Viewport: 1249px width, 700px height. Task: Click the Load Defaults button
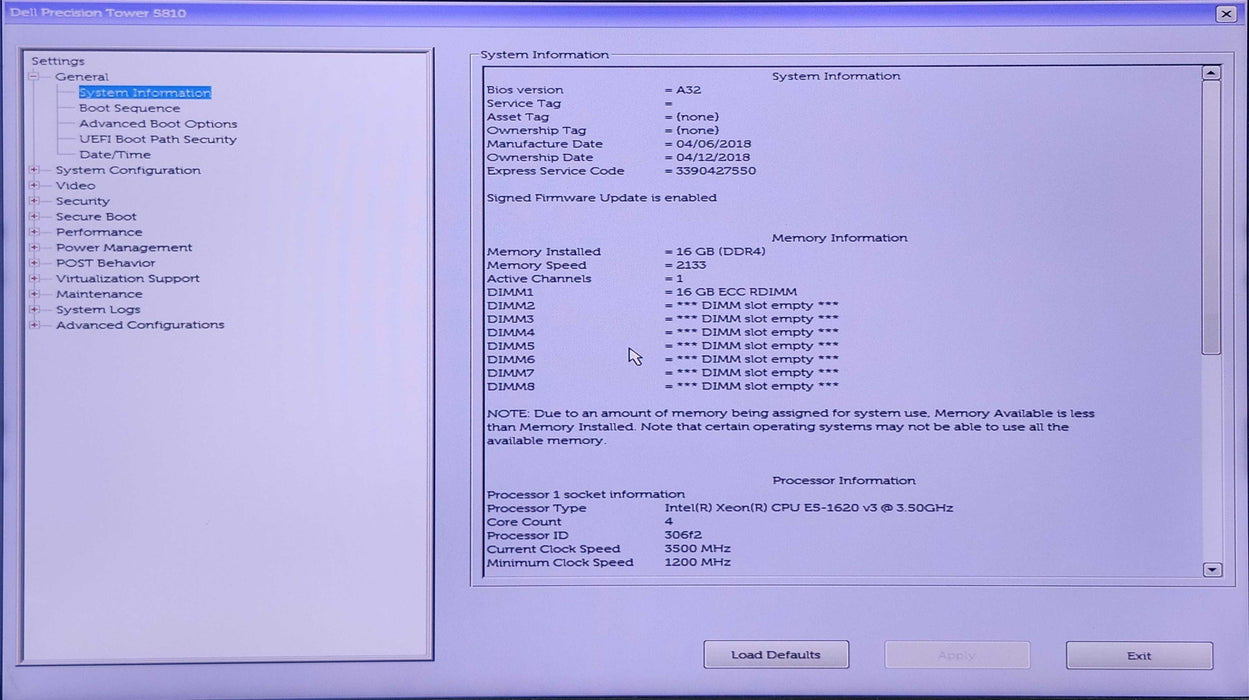(x=776, y=654)
